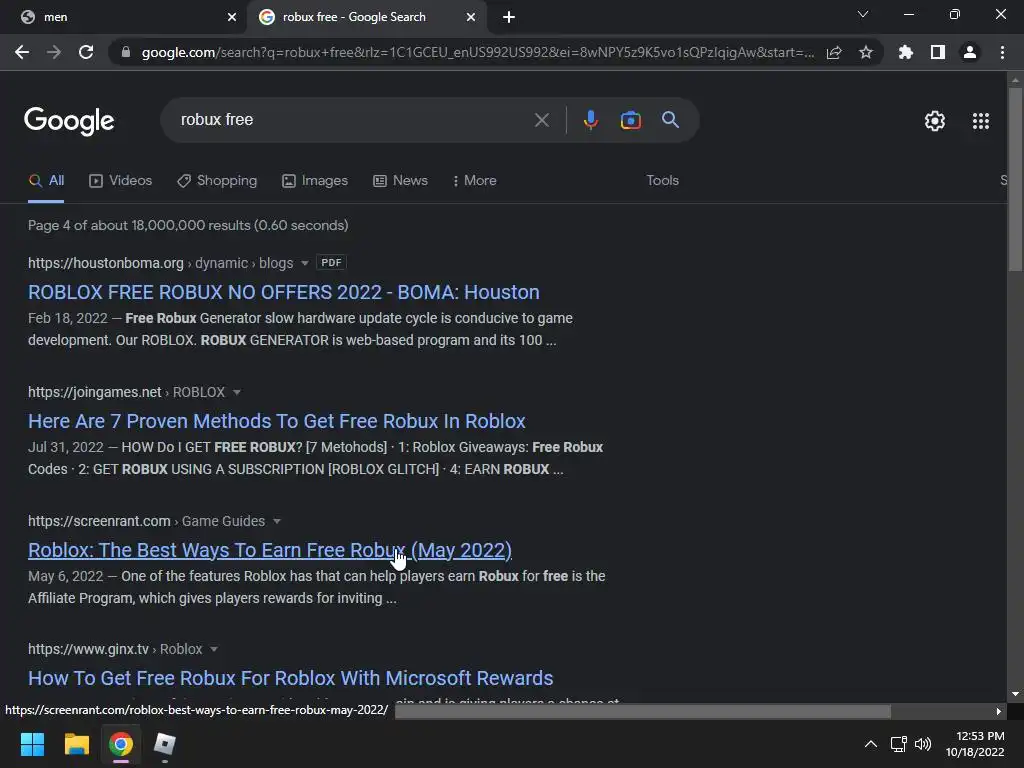Switch to Shopping results

coord(217,181)
